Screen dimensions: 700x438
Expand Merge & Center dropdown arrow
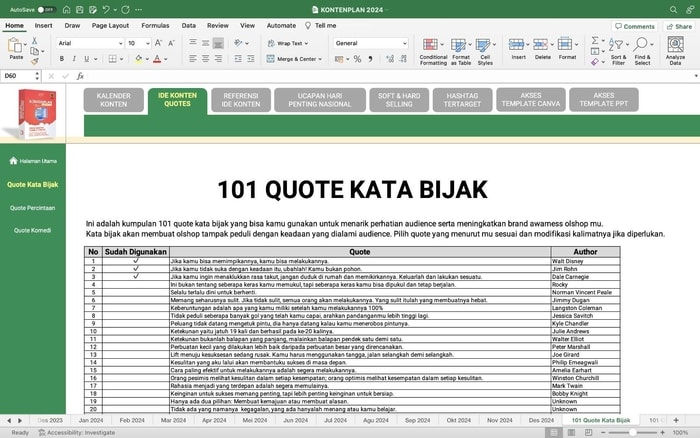tap(320, 59)
